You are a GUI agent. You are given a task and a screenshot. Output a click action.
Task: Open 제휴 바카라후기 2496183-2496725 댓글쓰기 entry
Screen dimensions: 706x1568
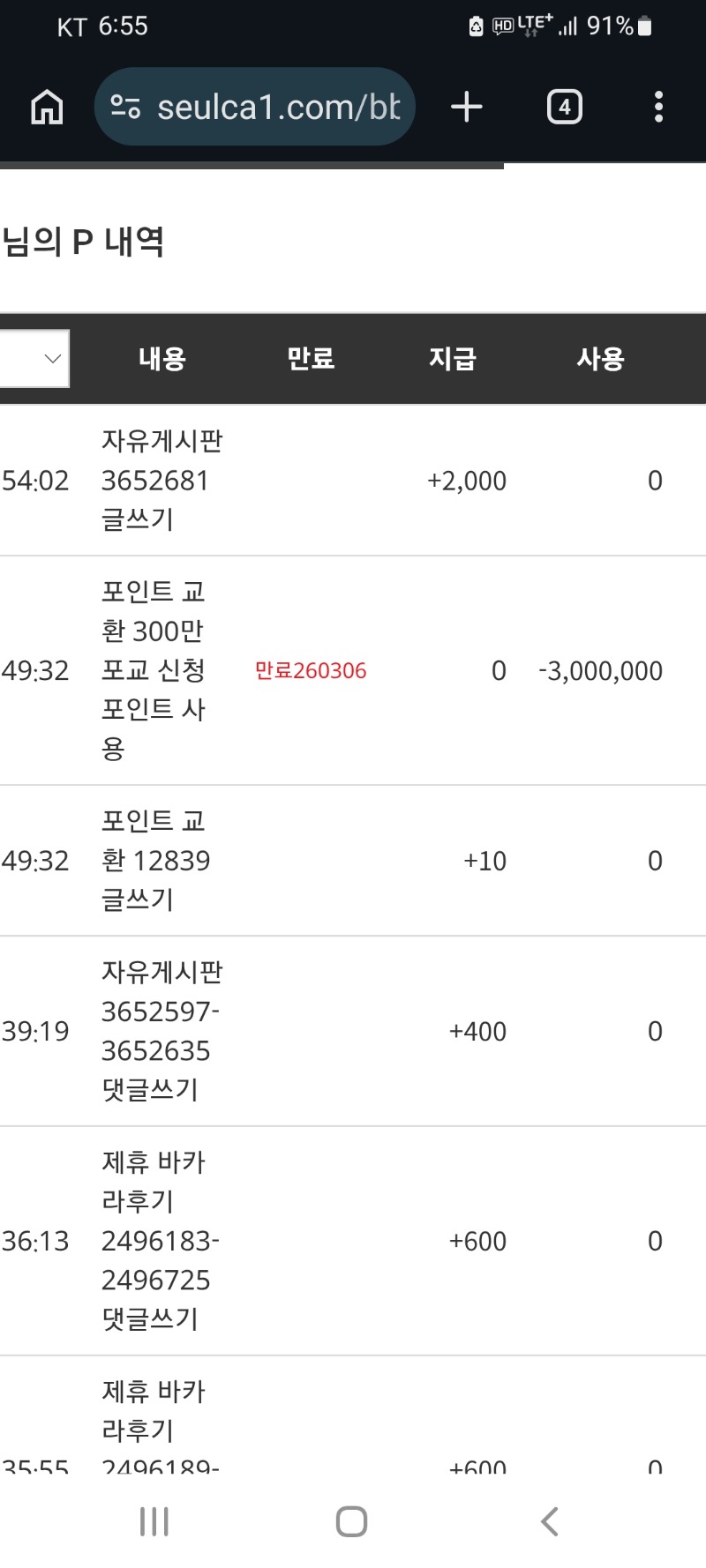160,1241
